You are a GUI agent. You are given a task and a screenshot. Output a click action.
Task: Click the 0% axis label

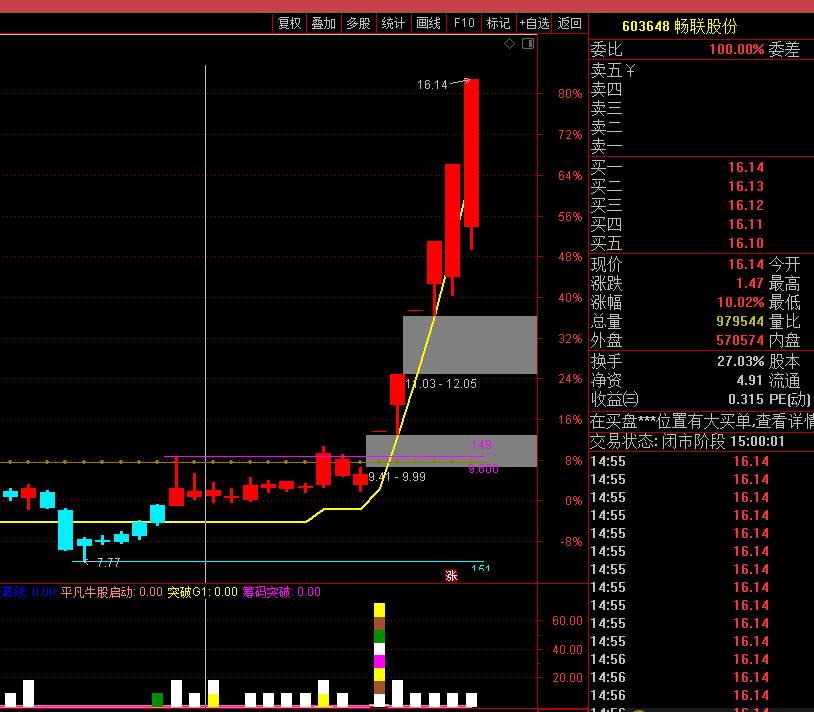click(573, 501)
